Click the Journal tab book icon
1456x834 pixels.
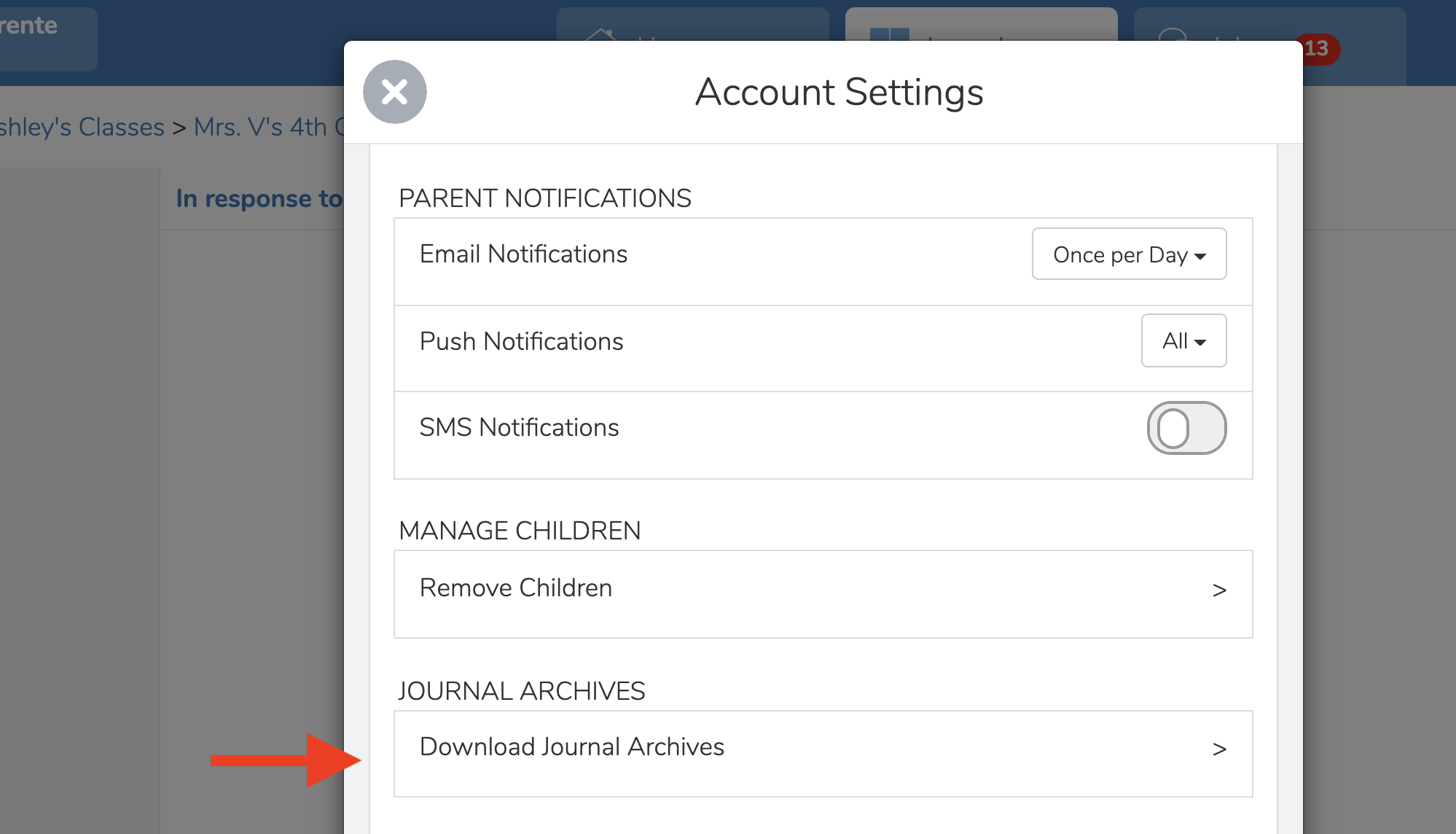pos(889,34)
